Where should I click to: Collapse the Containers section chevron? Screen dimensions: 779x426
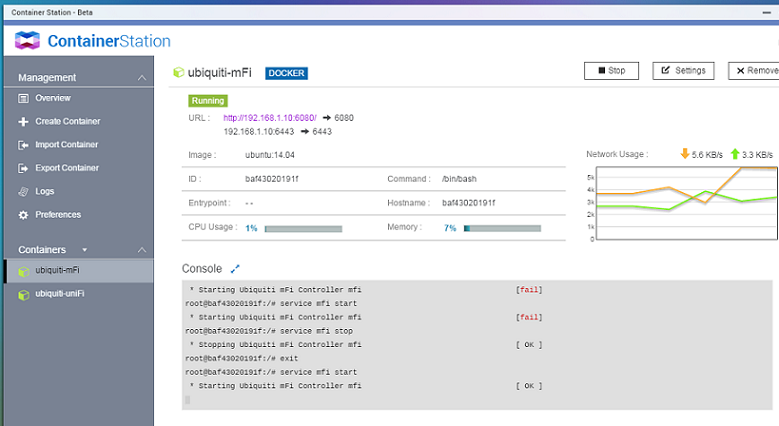click(x=142, y=250)
